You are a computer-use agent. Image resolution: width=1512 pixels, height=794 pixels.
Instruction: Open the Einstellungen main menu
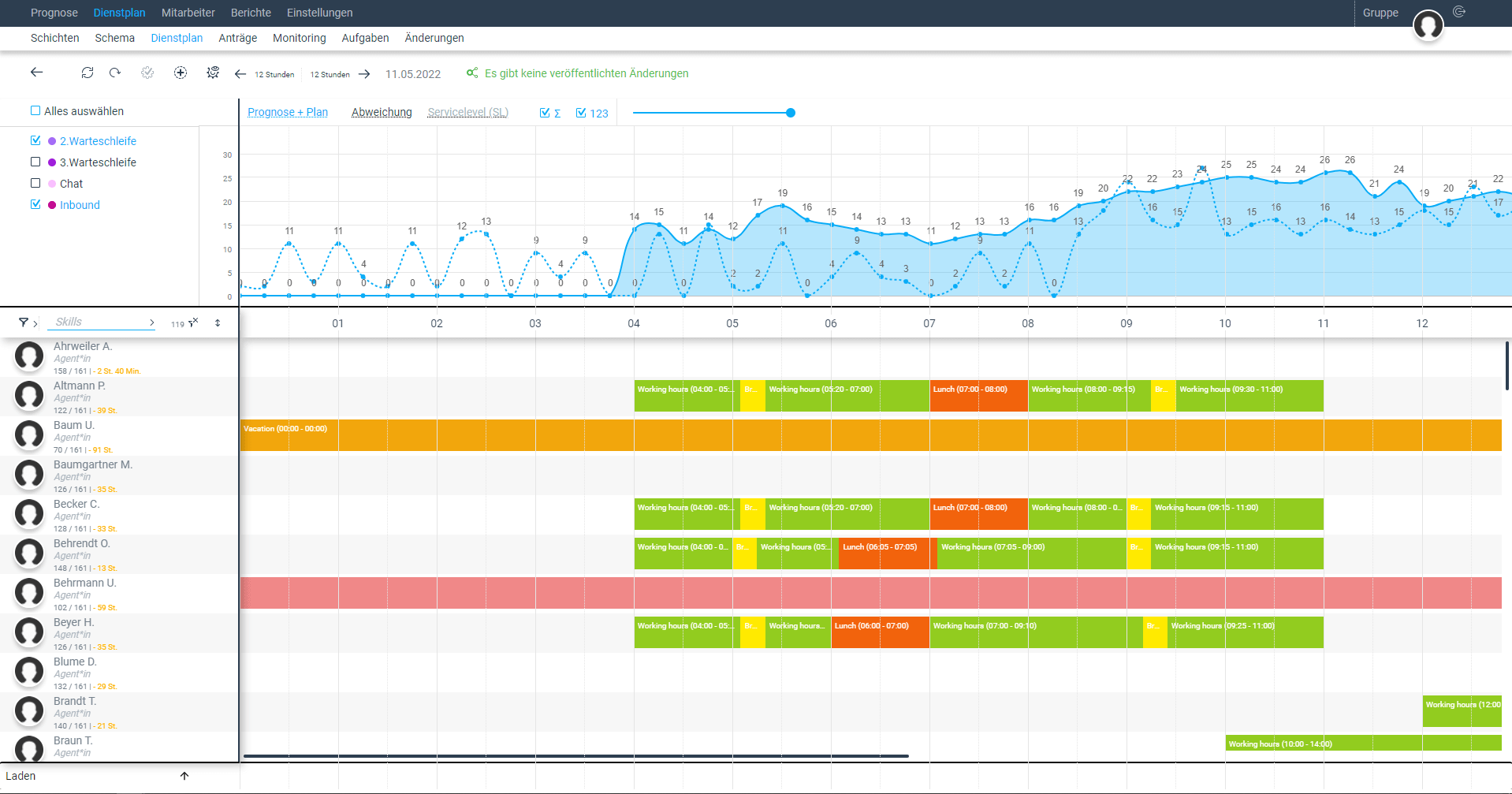click(x=320, y=13)
